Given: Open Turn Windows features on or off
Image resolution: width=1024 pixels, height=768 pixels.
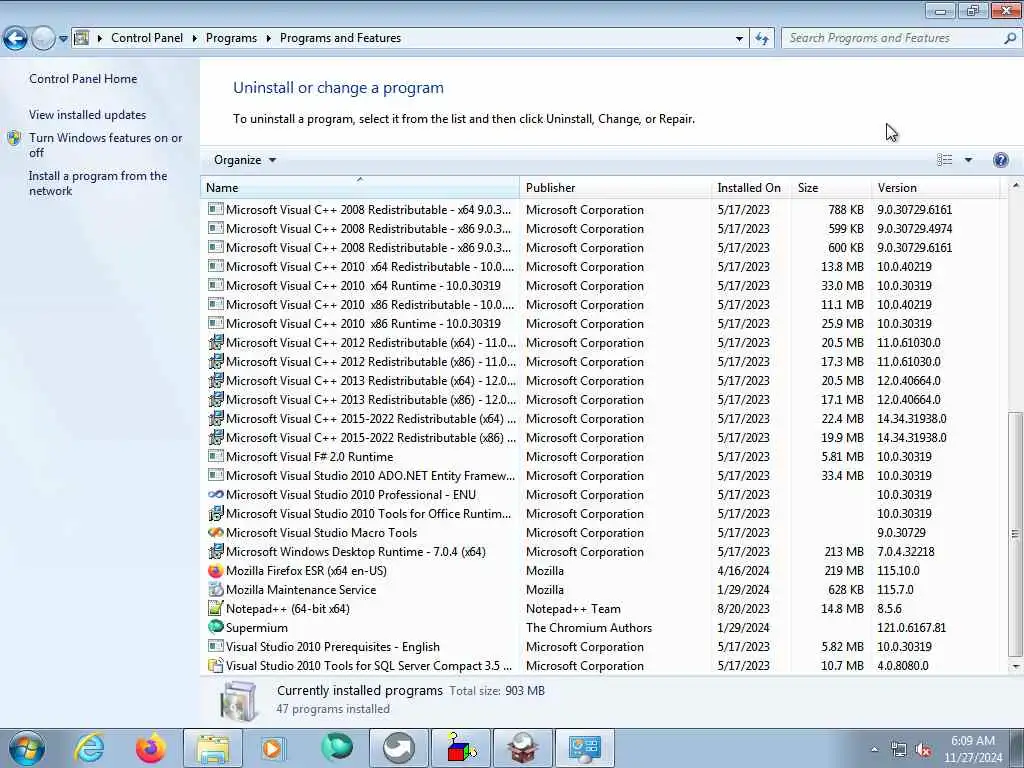Looking at the screenshot, I should [x=106, y=145].
